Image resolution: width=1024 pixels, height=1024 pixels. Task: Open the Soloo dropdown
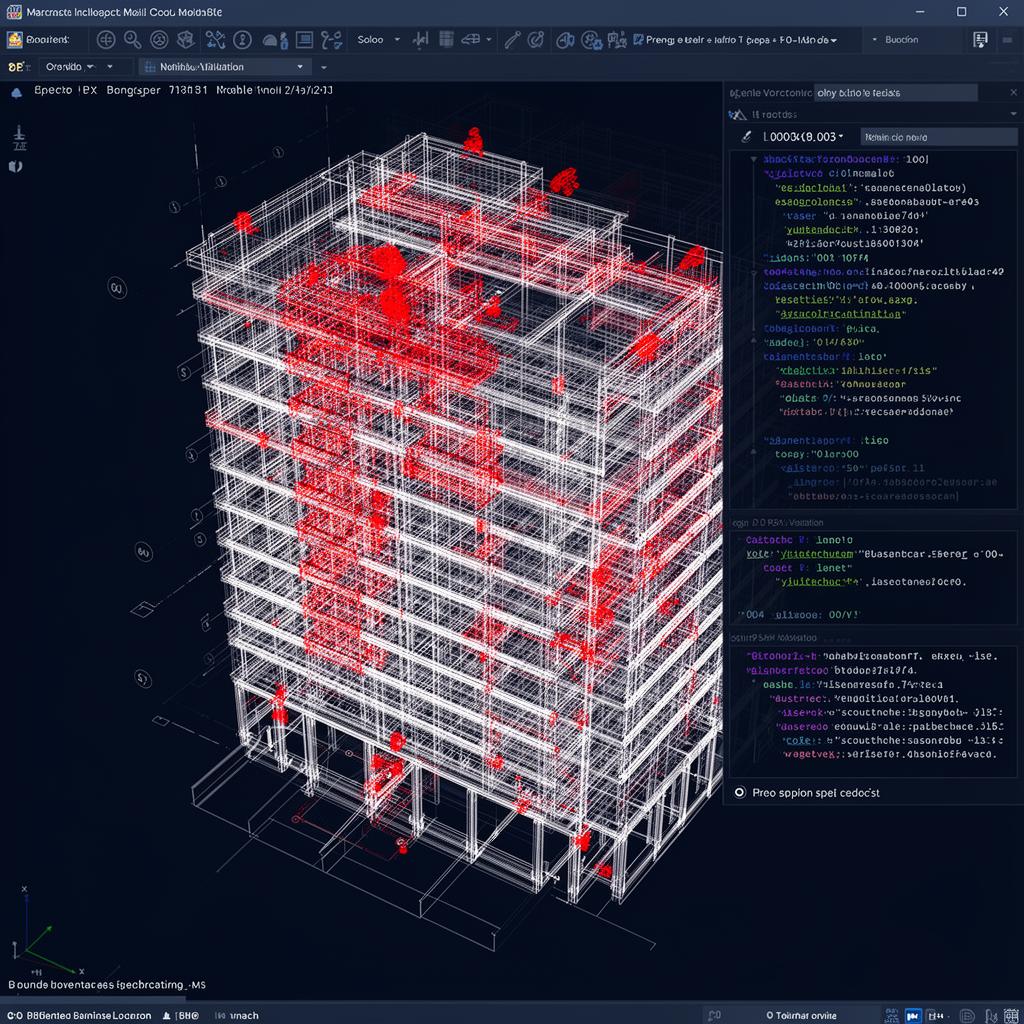(378, 40)
